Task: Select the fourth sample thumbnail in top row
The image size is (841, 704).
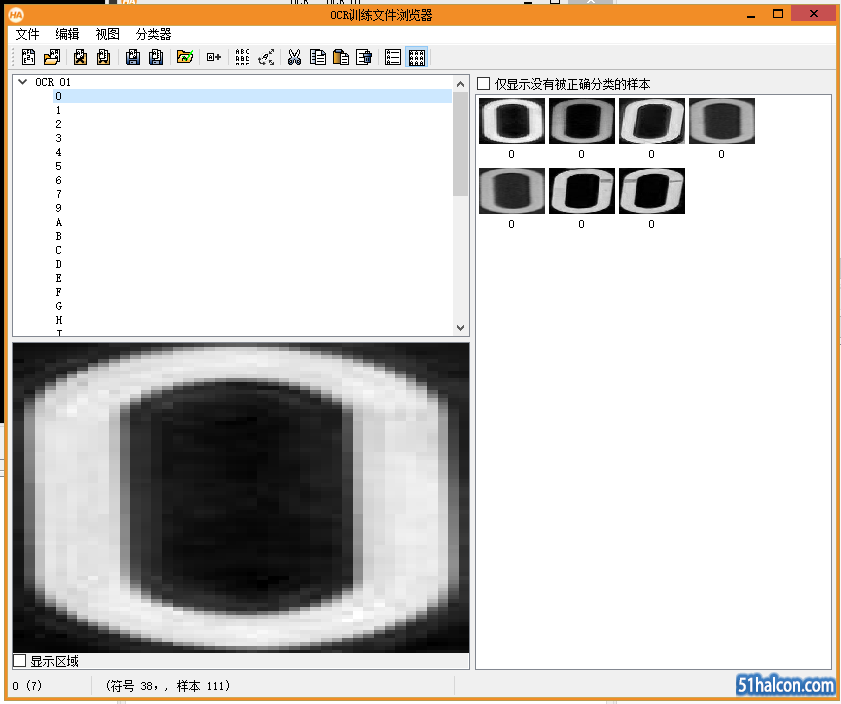Action: pyautogui.click(x=722, y=121)
